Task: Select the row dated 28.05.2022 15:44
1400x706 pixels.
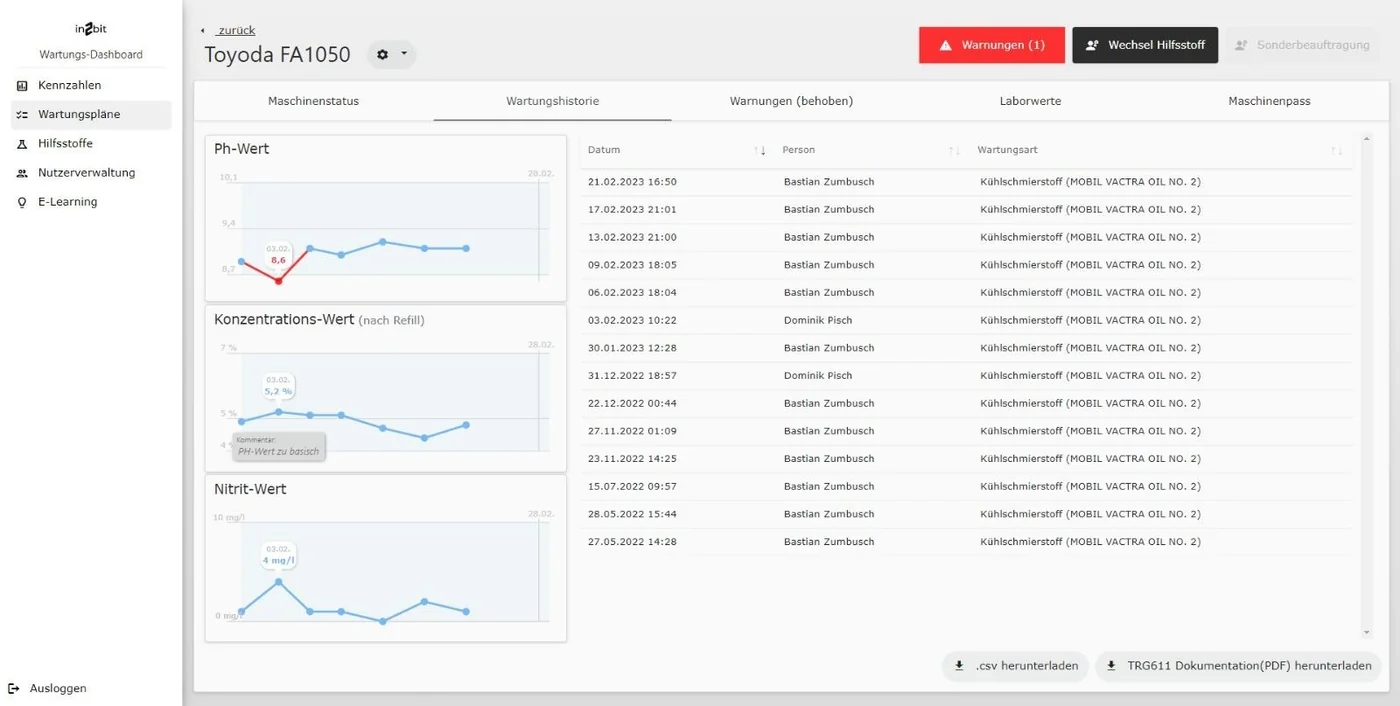Action: pos(966,514)
